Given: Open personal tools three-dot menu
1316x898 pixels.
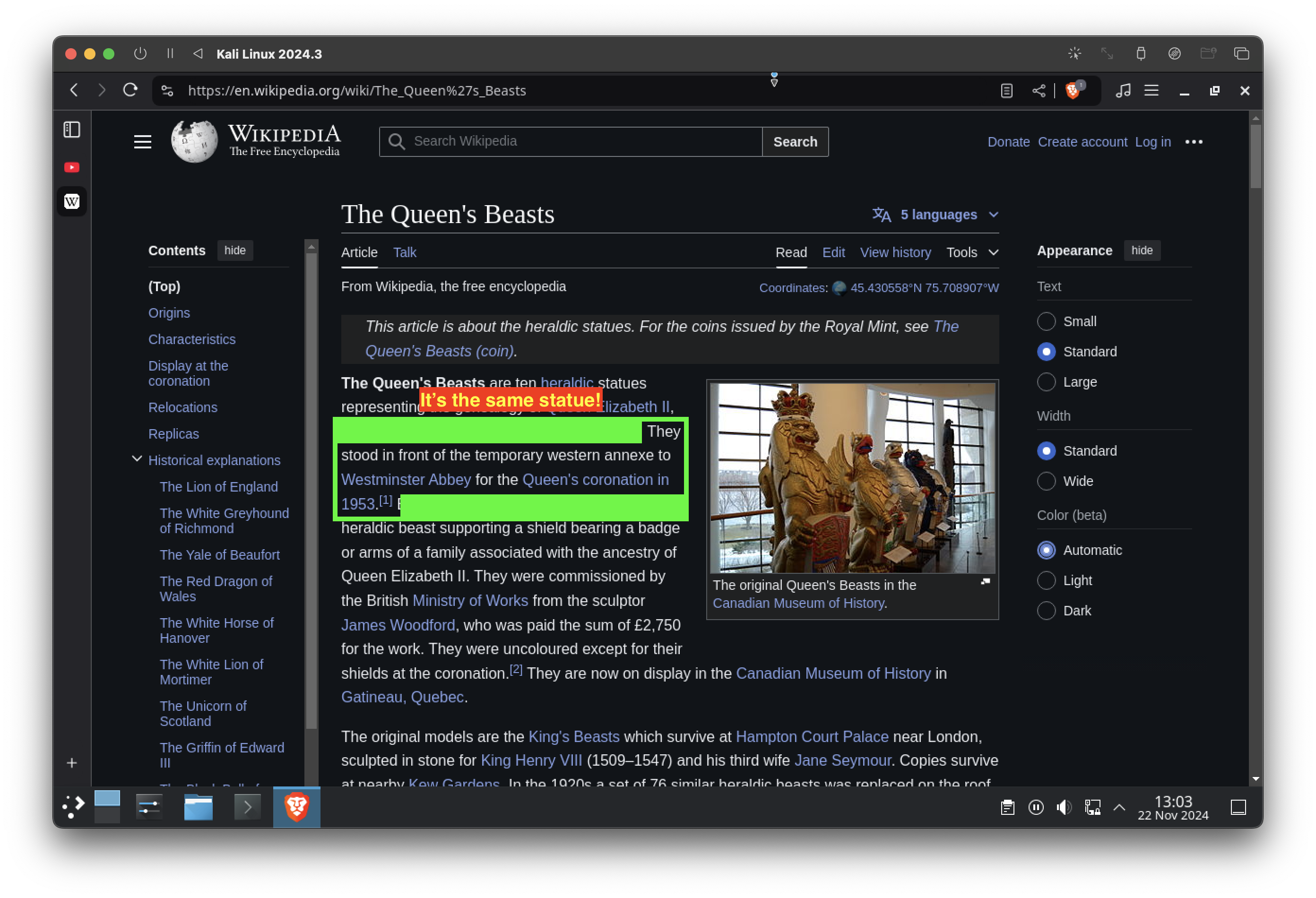Looking at the screenshot, I should (x=1194, y=141).
